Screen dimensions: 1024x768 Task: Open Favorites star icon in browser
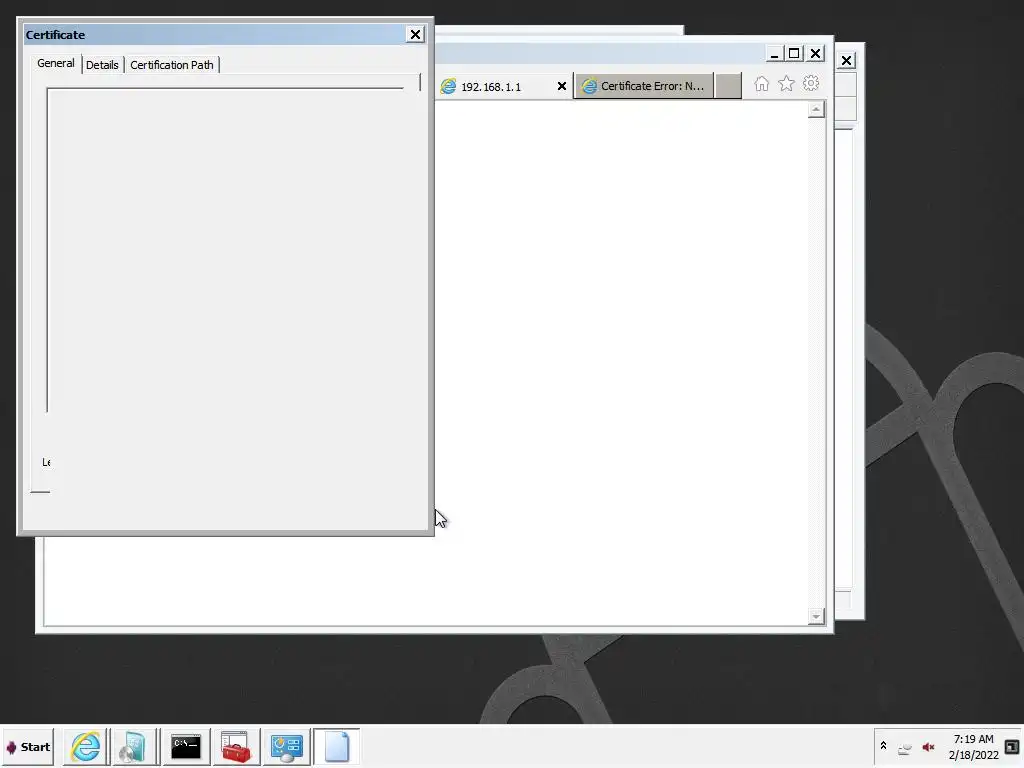[x=786, y=84]
